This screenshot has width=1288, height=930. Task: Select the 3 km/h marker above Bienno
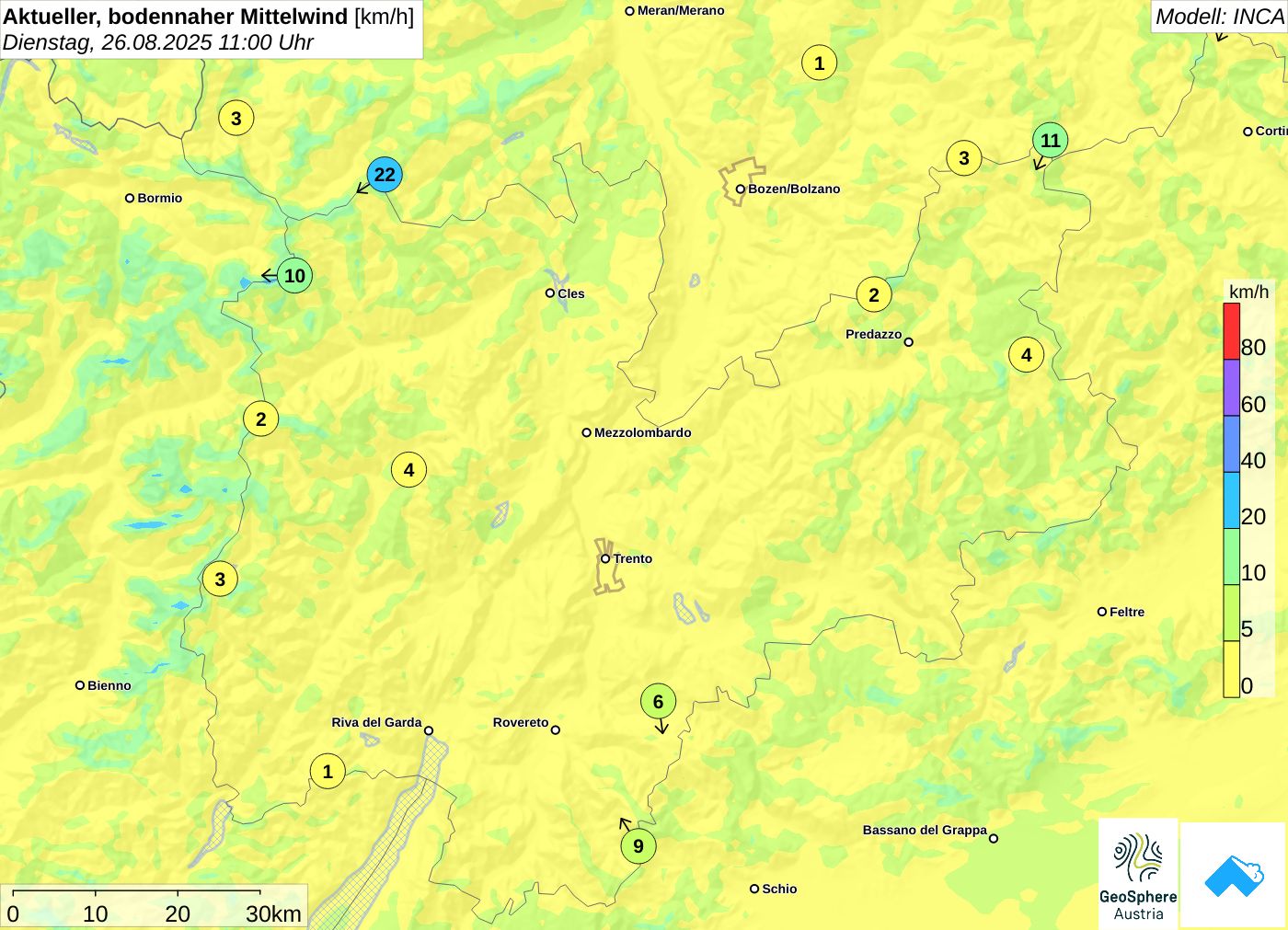(x=220, y=579)
